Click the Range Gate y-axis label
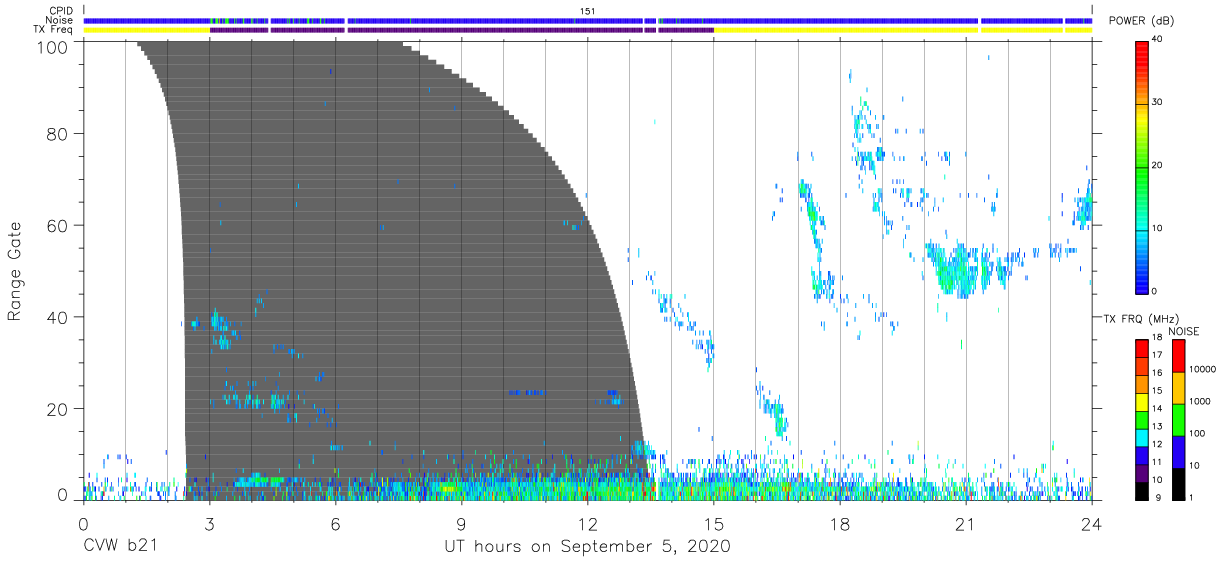Viewport: 1228px width, 567px height. pos(15,271)
